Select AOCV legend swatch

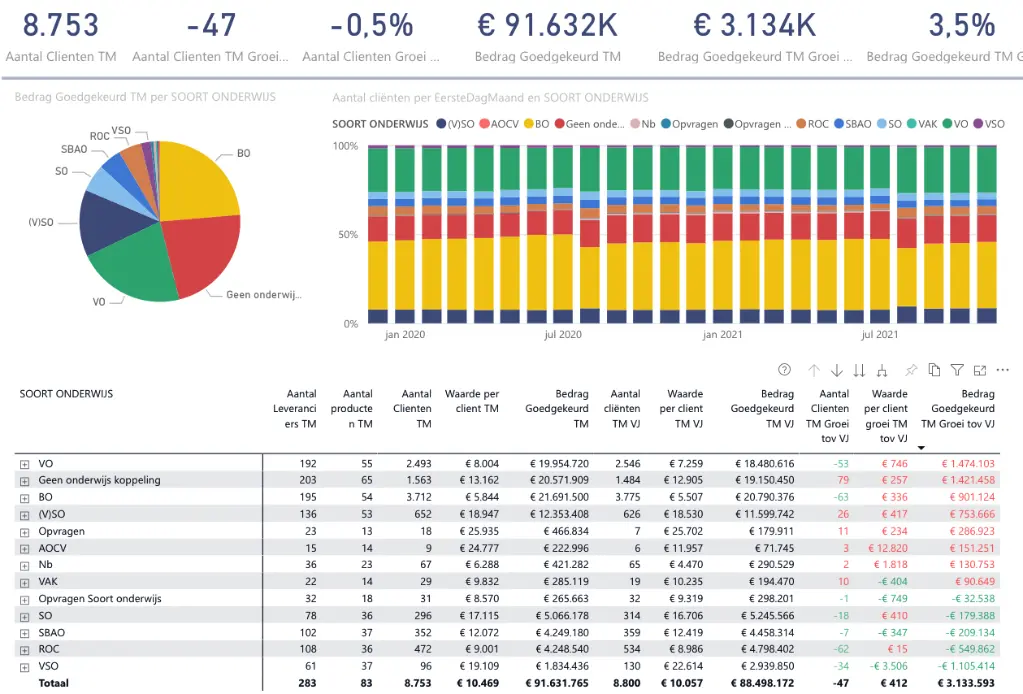pos(484,124)
